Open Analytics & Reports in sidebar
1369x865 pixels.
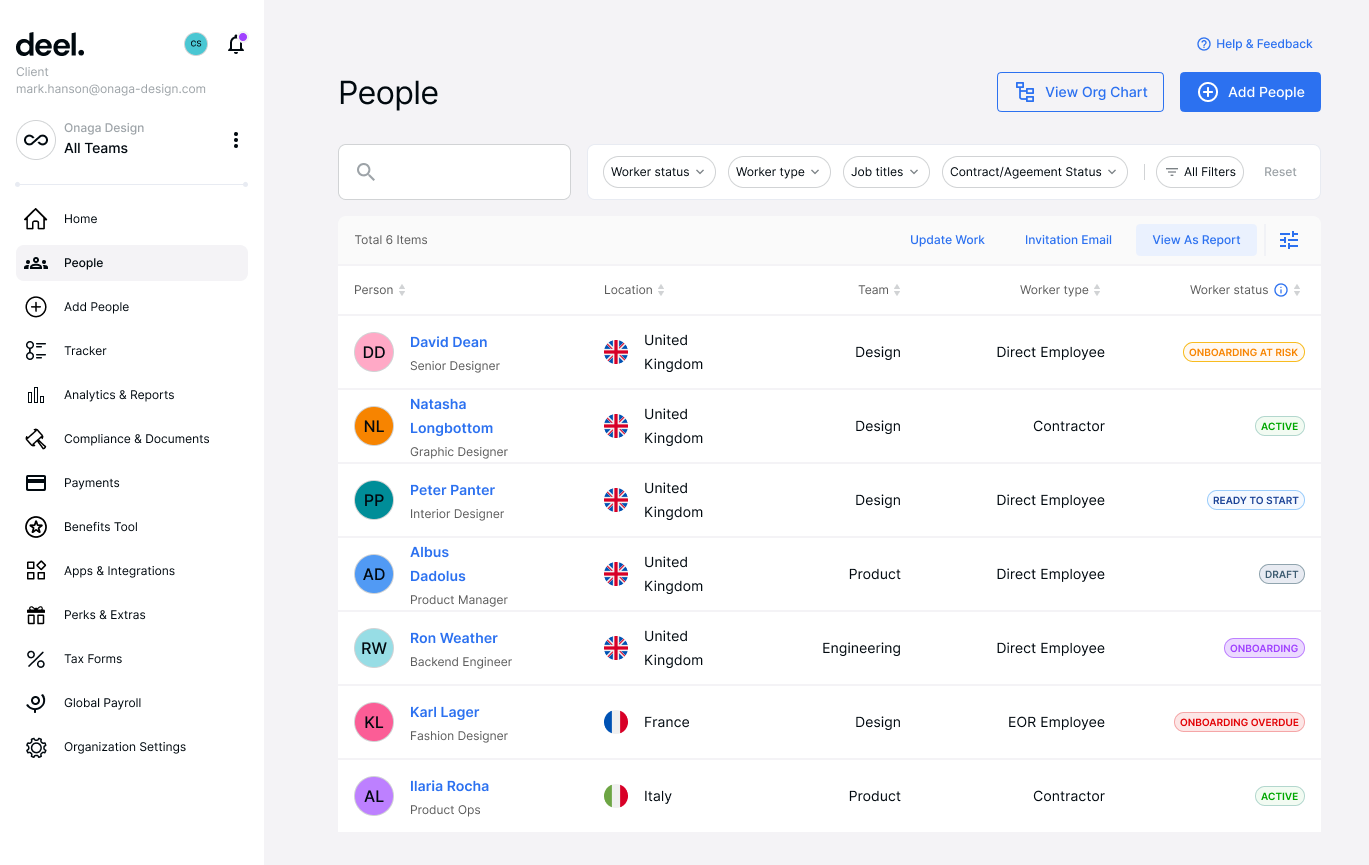pyautogui.click(x=36, y=394)
